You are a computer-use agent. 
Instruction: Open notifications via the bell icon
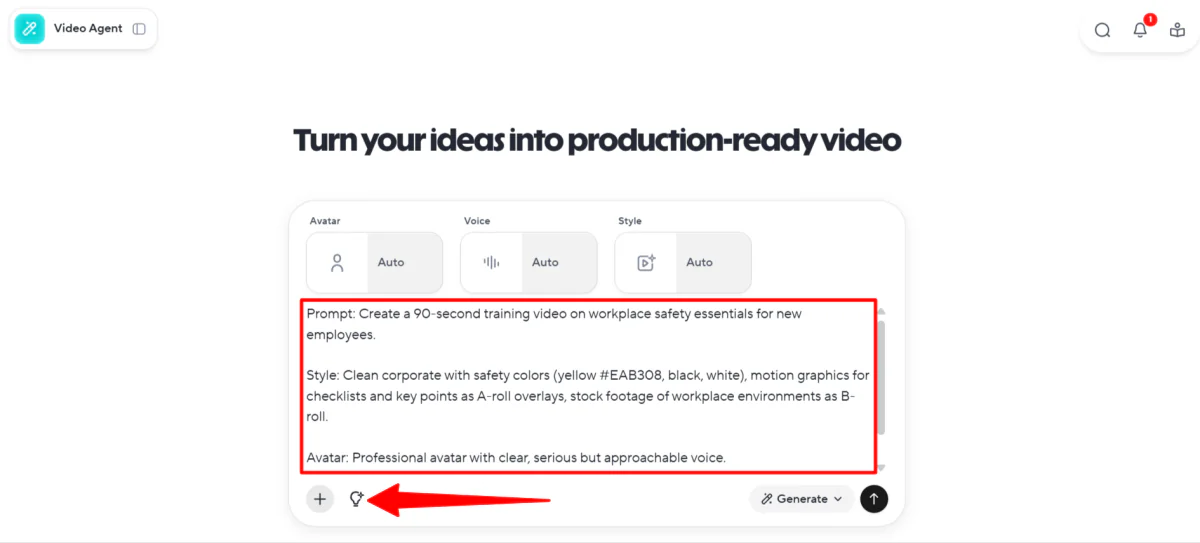pyautogui.click(x=1140, y=30)
